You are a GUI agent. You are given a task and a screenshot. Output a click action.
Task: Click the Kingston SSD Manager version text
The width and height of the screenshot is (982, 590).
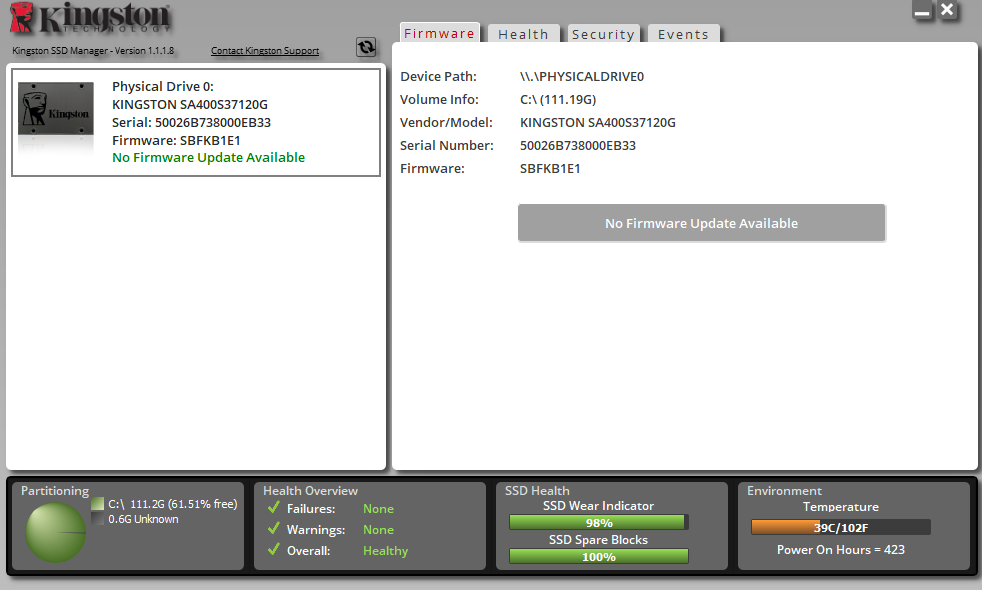coord(93,51)
